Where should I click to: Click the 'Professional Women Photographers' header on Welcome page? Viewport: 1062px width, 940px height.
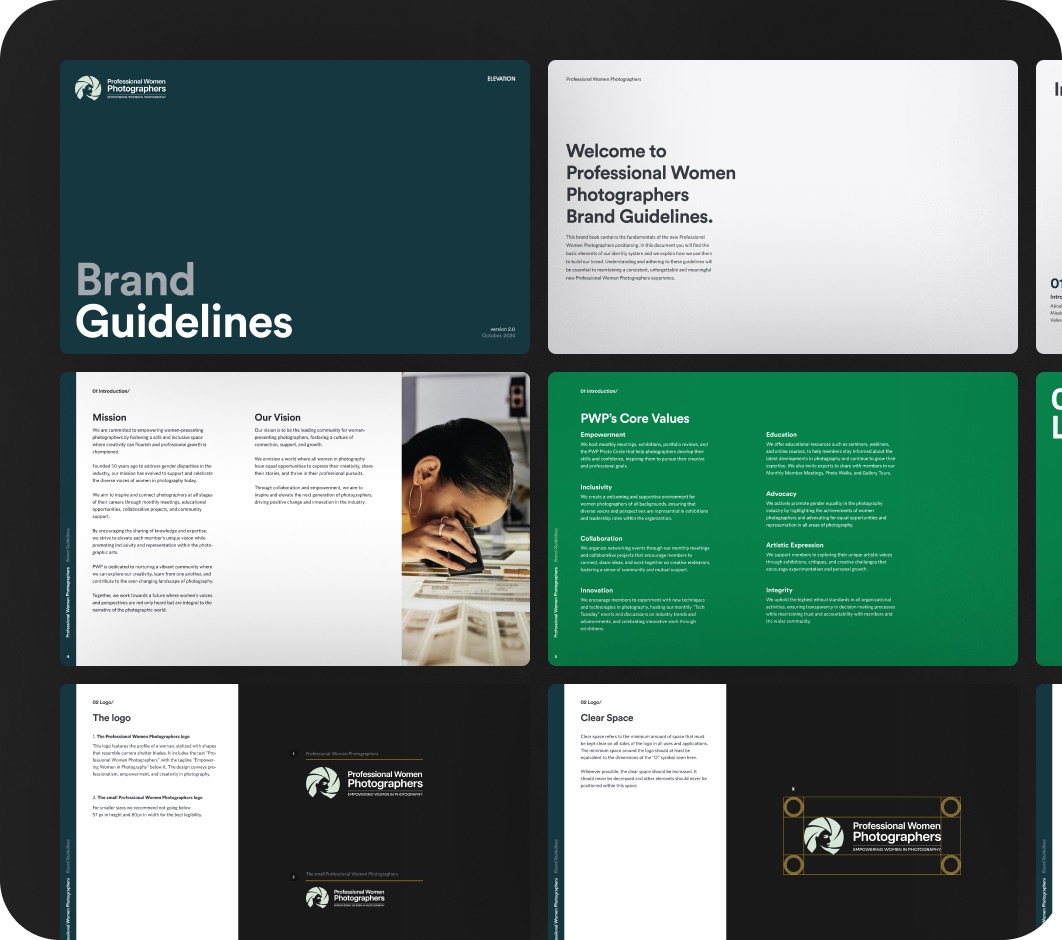(603, 79)
